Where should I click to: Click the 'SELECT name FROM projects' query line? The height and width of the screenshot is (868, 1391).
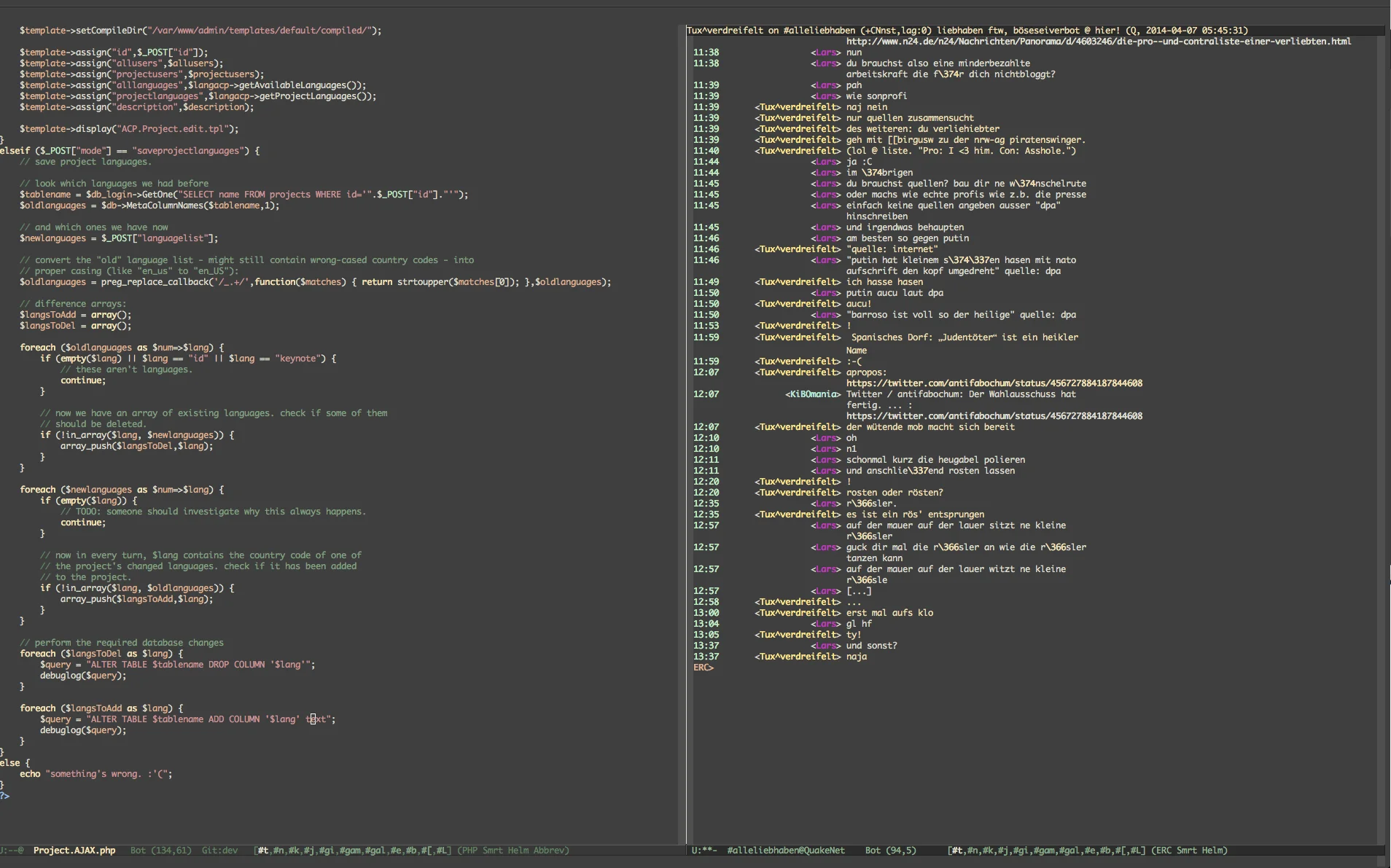[x=243, y=195]
